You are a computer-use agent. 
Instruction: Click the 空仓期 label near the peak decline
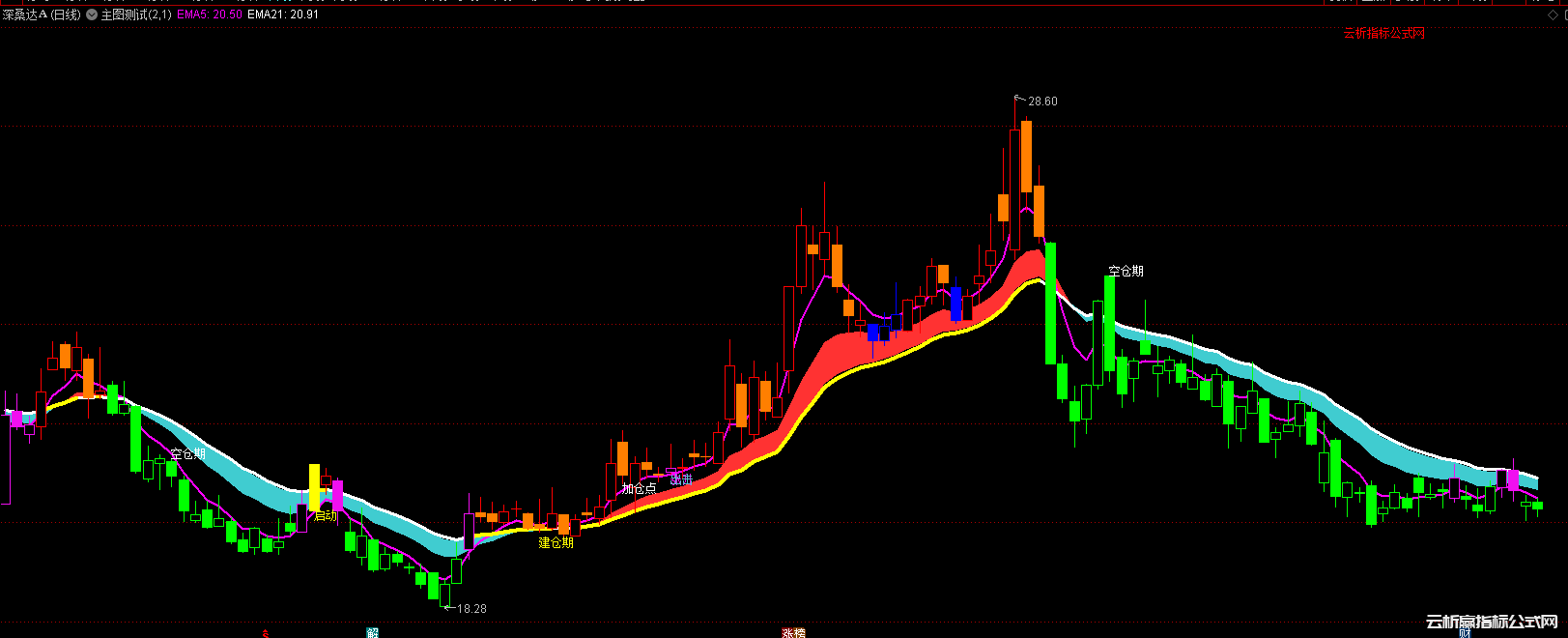click(1126, 272)
